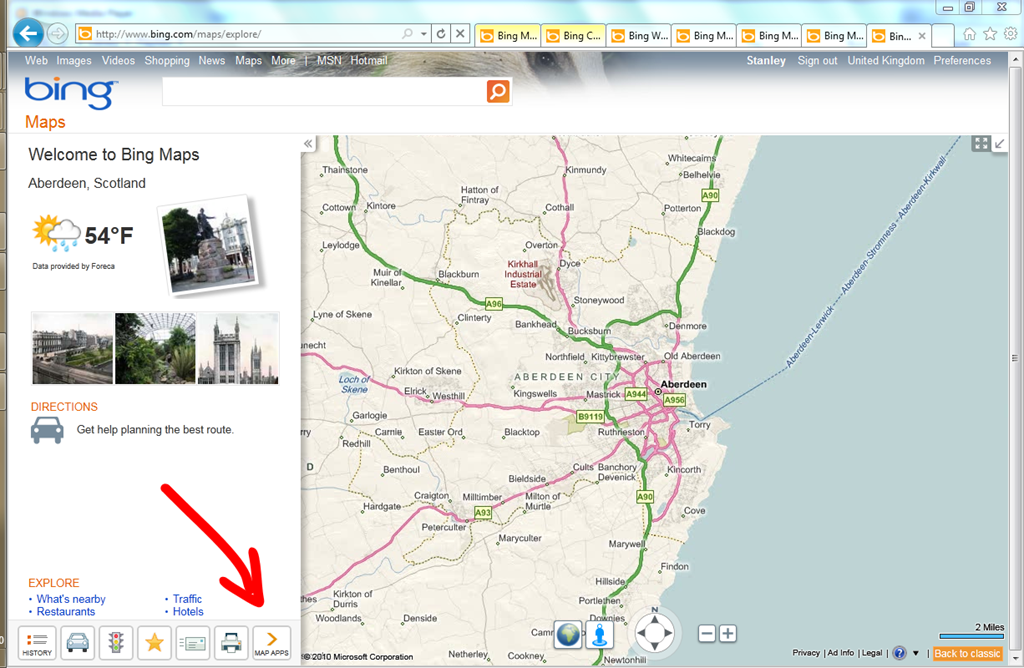Show traffic using the traffic light icon
Image resolution: width=1024 pixels, height=668 pixels.
click(x=116, y=642)
